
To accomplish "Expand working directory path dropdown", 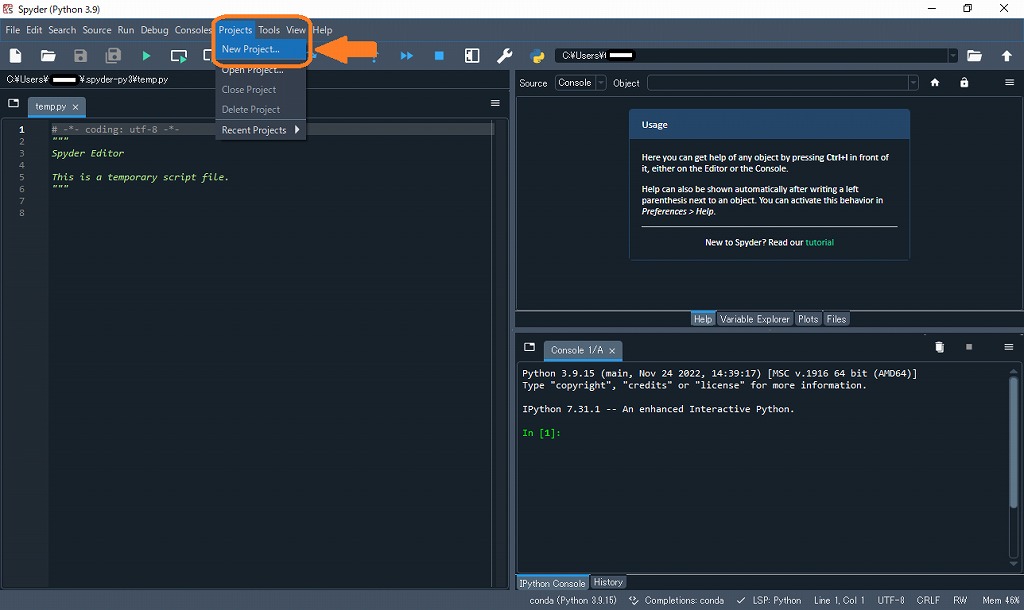I will 953,56.
